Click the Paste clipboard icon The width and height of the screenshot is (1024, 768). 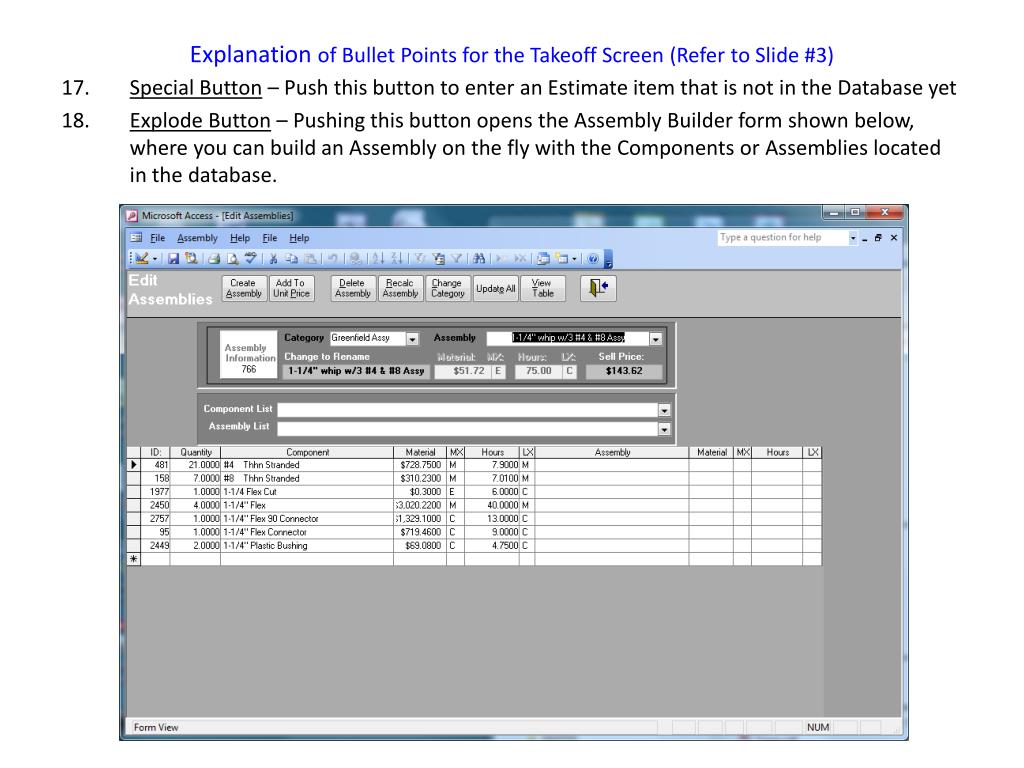(x=310, y=259)
